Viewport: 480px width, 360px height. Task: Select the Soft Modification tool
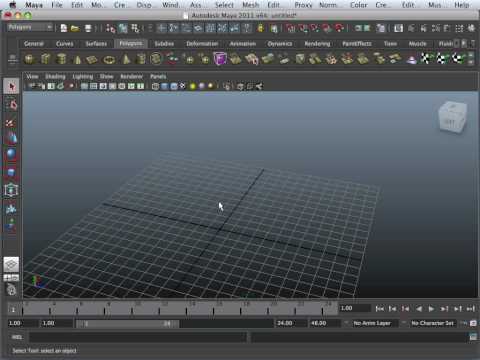click(x=11, y=209)
